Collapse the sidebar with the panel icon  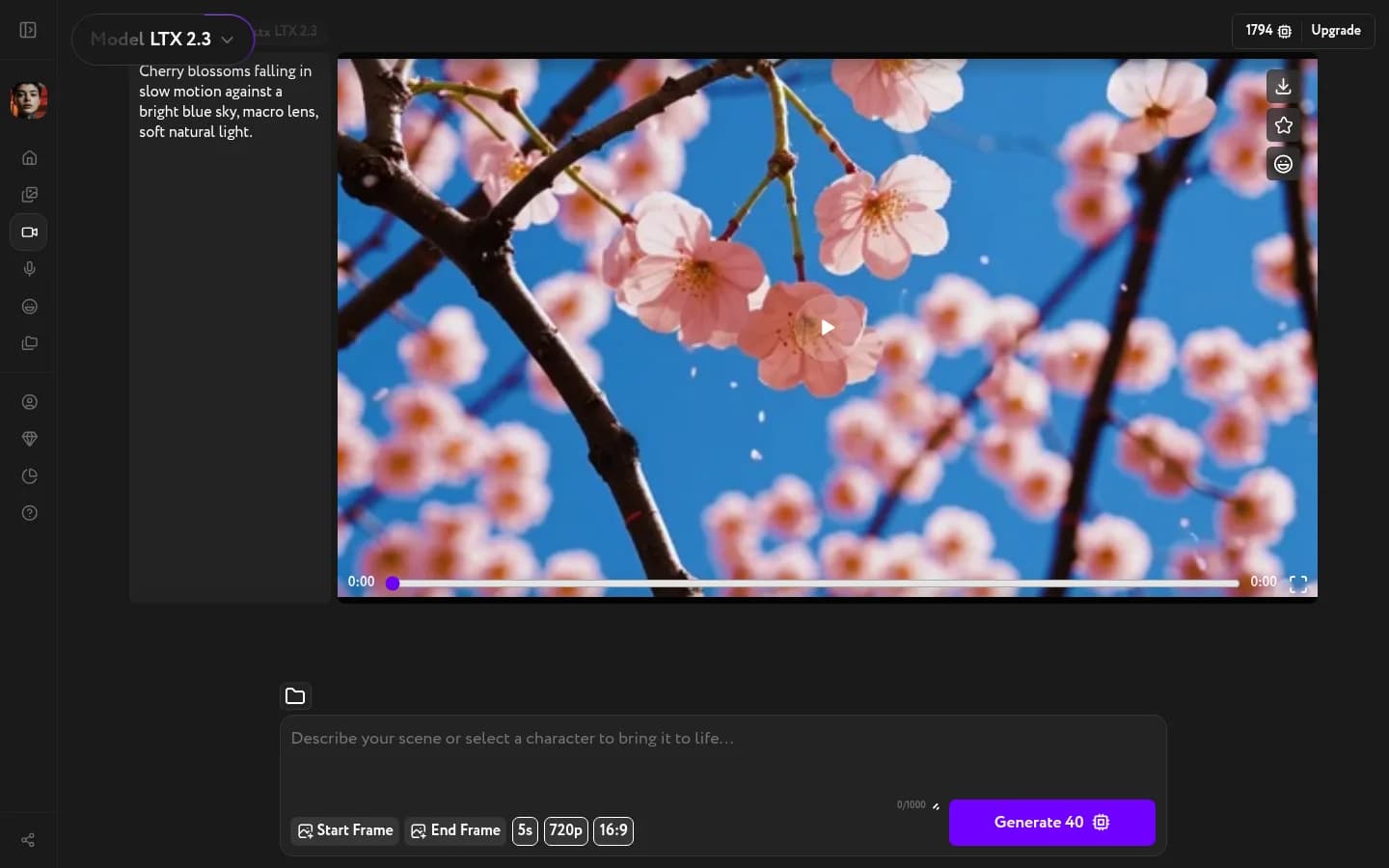(x=27, y=30)
